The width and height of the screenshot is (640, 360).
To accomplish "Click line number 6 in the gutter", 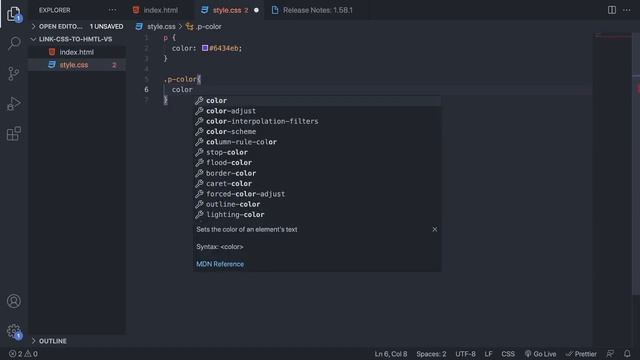I will [147, 89].
